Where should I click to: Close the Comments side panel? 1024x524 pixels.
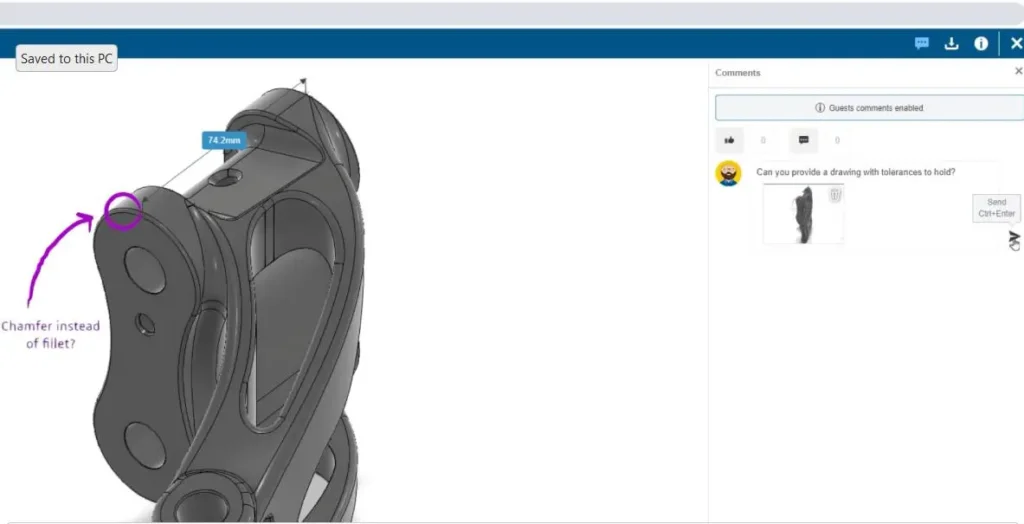[1018, 72]
